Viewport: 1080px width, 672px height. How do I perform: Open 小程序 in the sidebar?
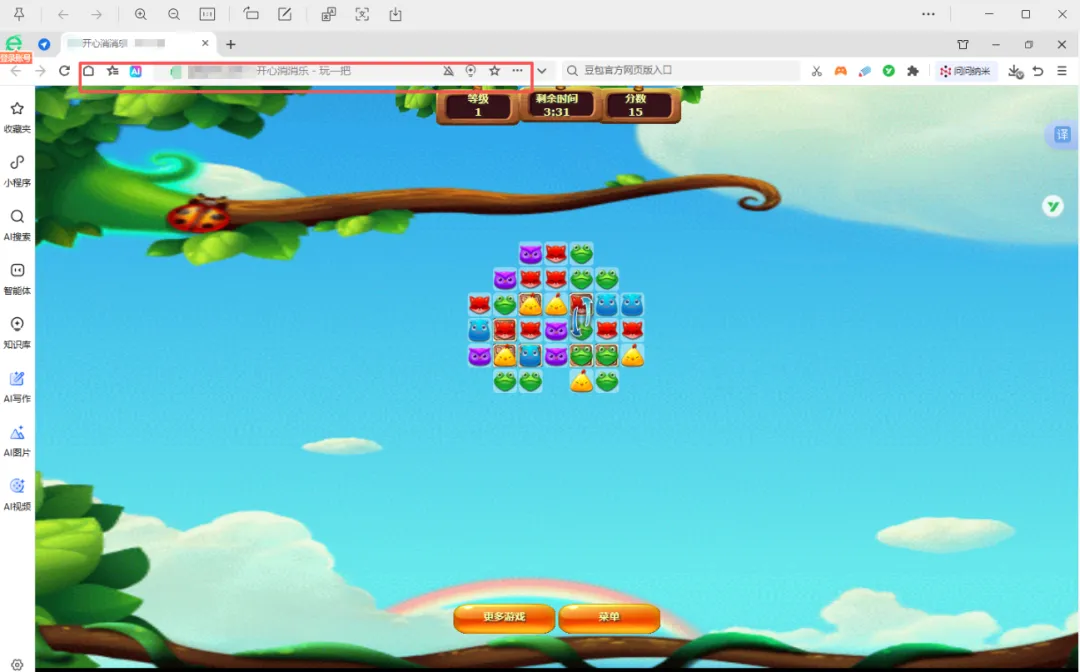17,171
